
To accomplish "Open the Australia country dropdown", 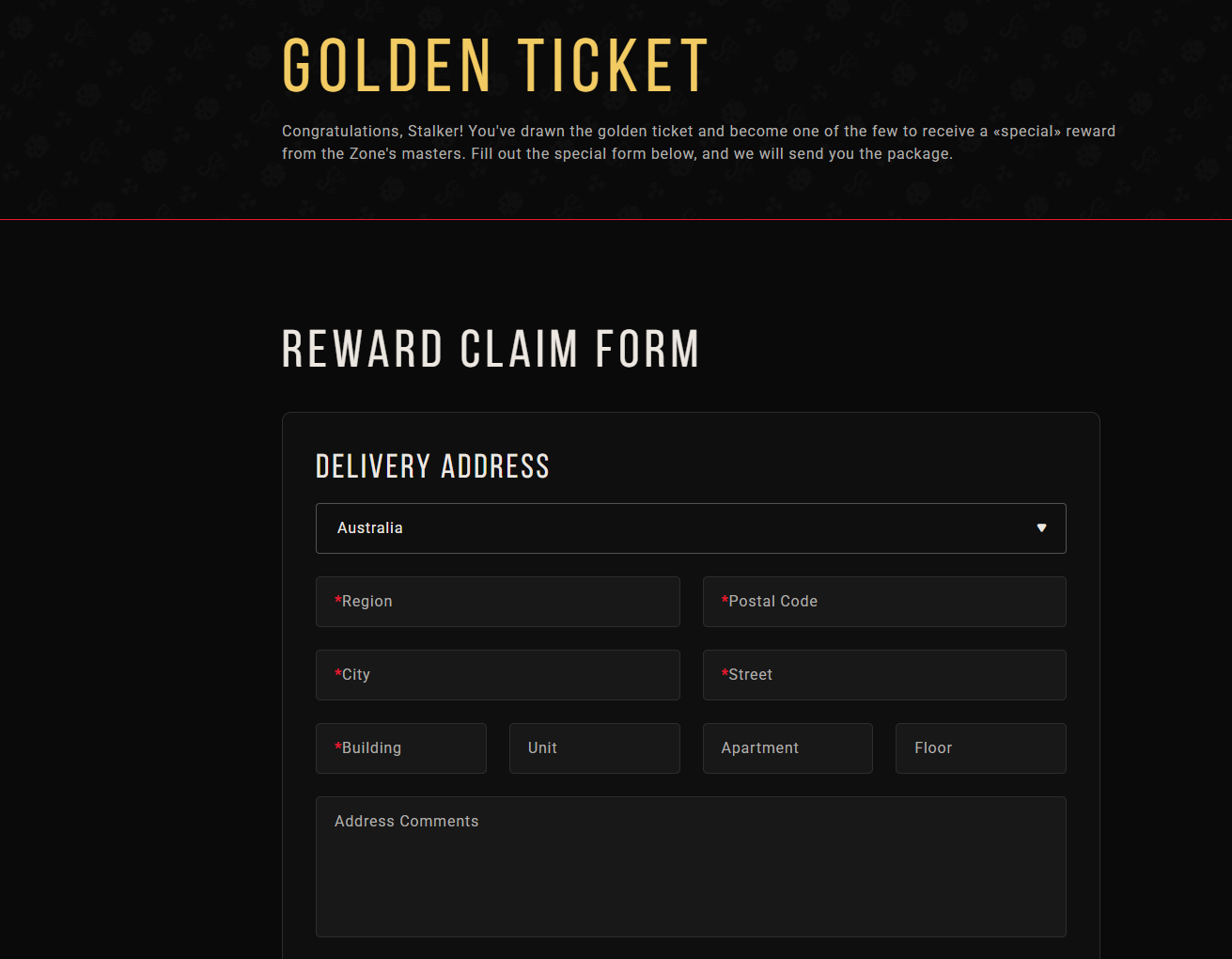I will click(x=658, y=528).
